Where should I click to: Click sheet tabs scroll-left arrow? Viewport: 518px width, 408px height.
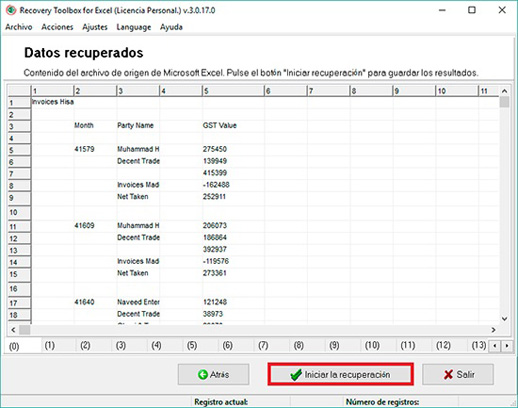495,346
